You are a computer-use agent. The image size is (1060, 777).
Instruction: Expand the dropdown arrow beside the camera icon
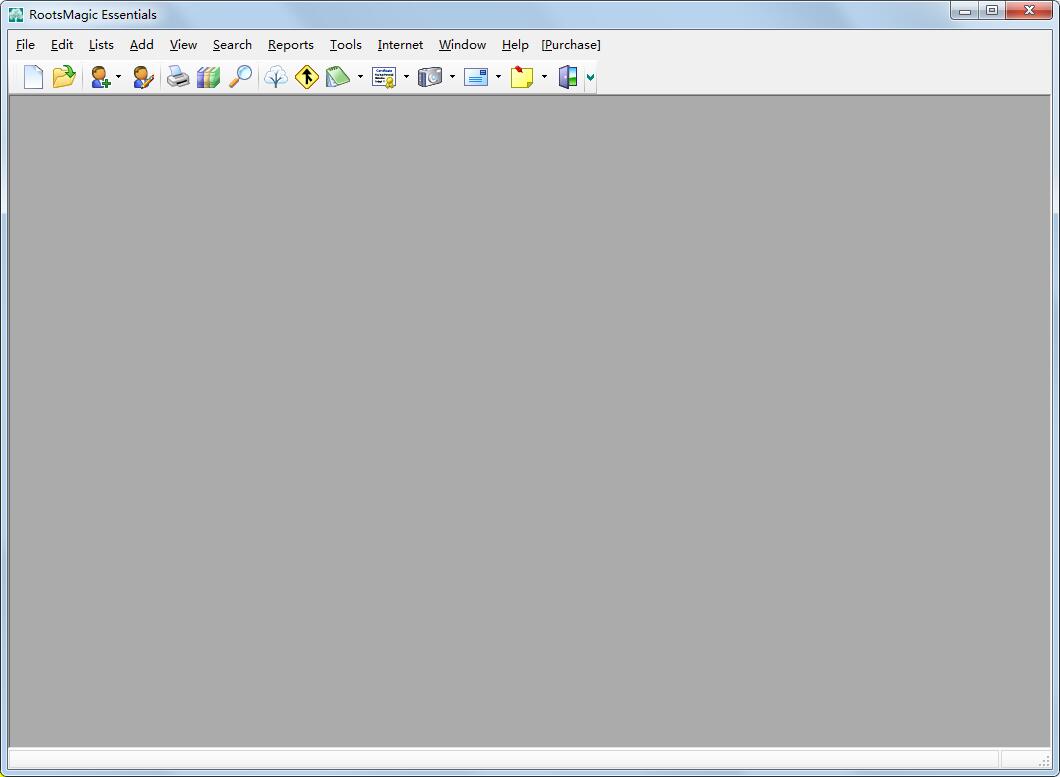pyautogui.click(x=452, y=77)
